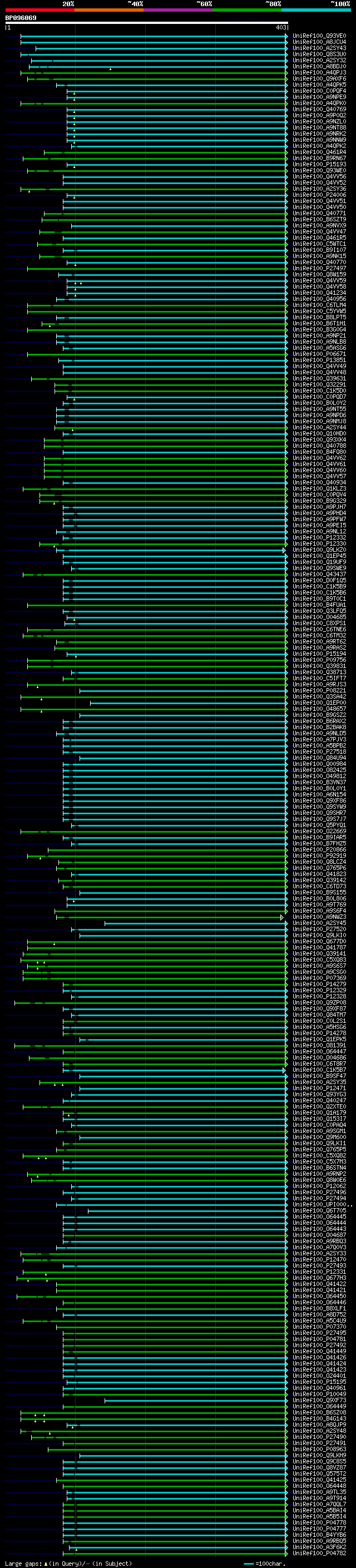Select the UniRef100_A2SY36 label
The width and height of the screenshot is (356, 1568).
[319, 189]
